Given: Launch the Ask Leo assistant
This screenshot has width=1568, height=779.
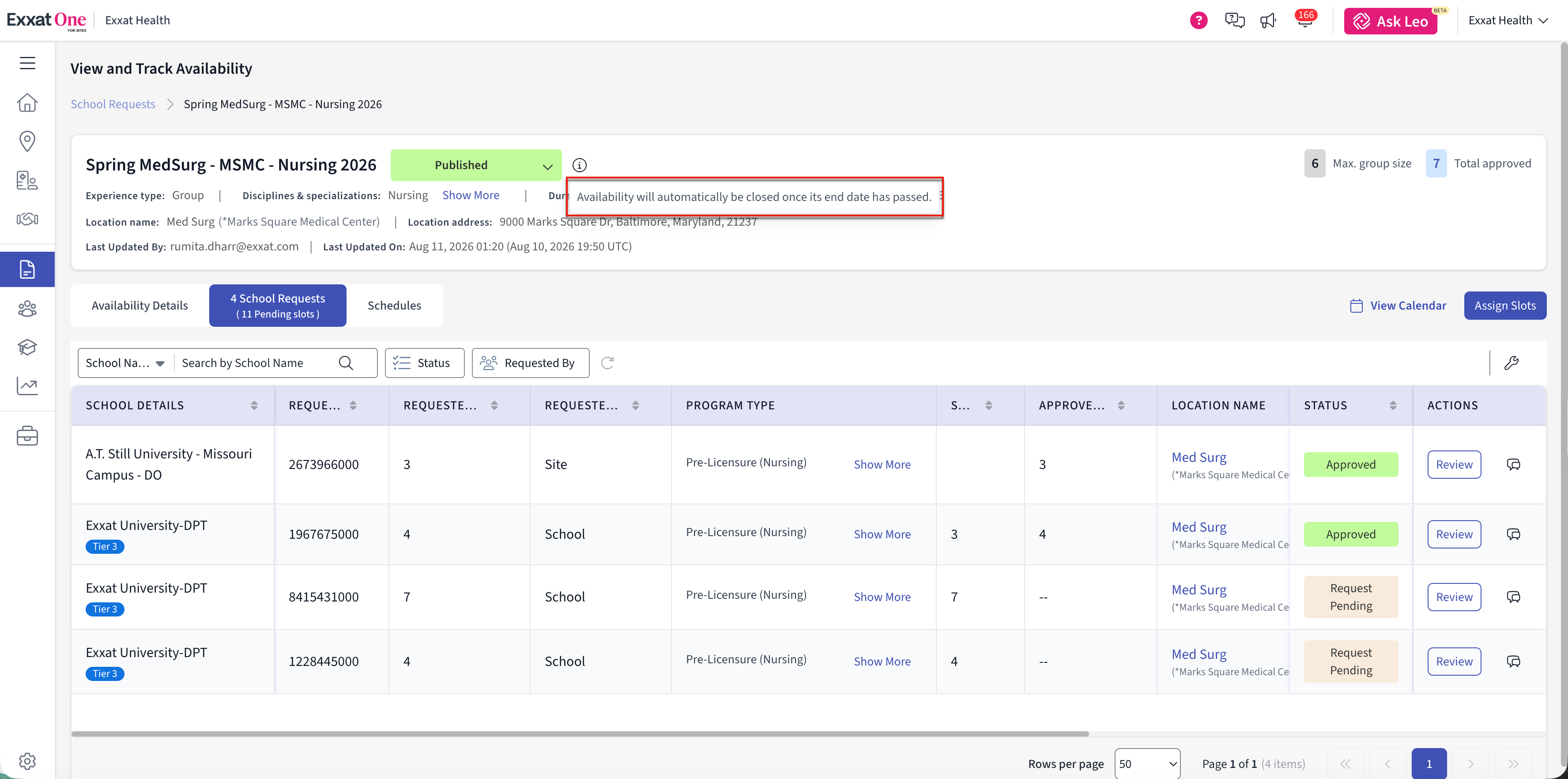Looking at the screenshot, I should click(1390, 21).
